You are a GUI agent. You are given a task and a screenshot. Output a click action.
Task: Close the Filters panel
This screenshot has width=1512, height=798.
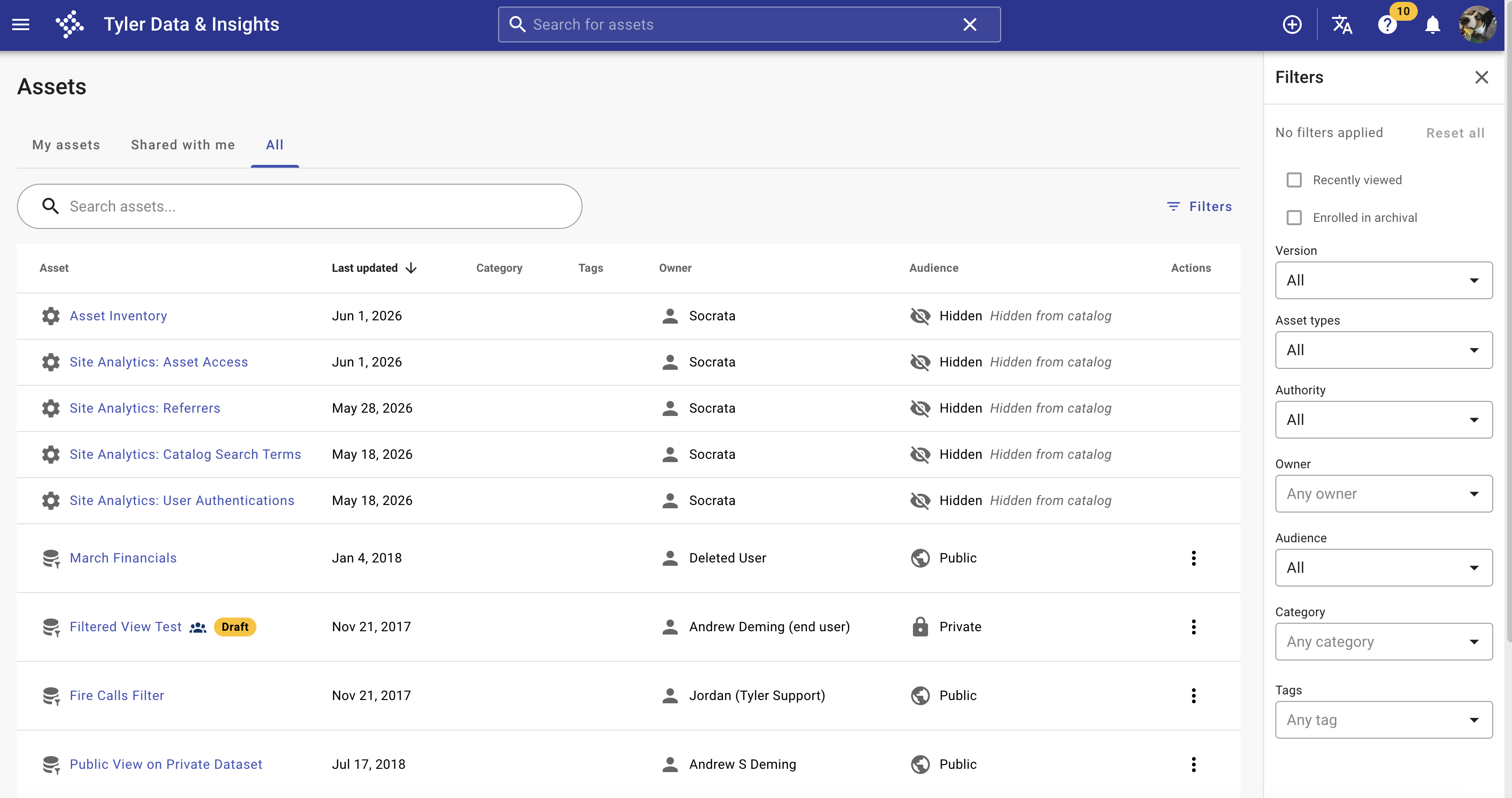click(1481, 77)
